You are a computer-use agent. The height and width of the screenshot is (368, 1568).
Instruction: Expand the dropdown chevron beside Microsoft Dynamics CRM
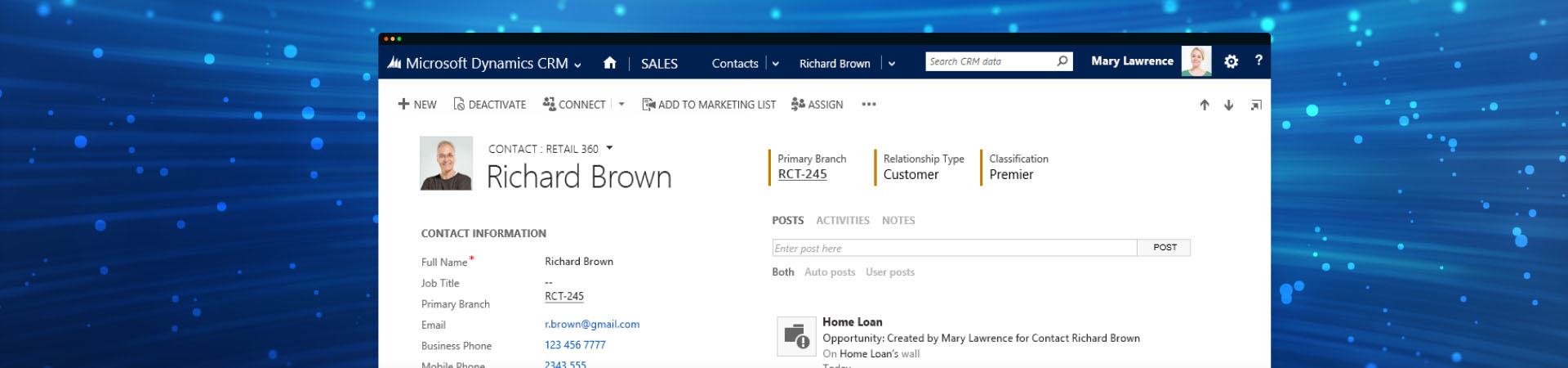click(x=577, y=65)
